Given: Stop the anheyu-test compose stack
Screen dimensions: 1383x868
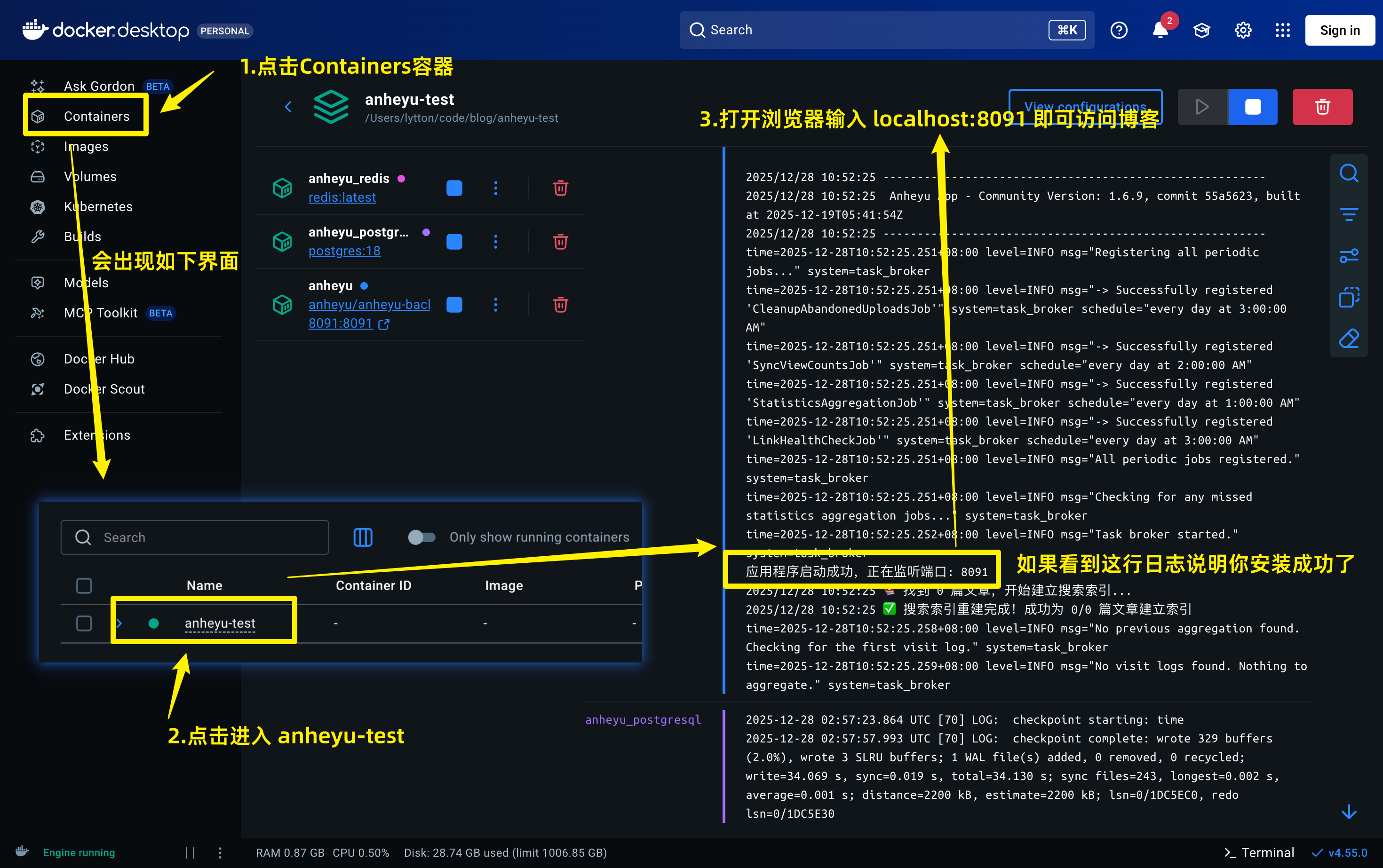Looking at the screenshot, I should pos(1253,107).
